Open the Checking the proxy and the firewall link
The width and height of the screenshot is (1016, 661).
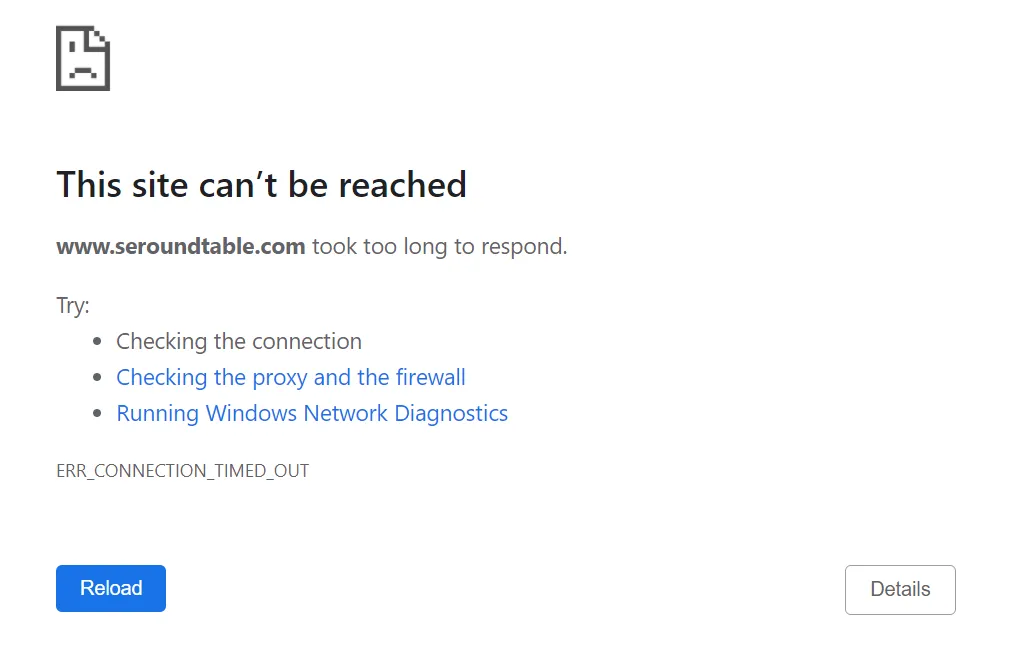click(x=290, y=378)
